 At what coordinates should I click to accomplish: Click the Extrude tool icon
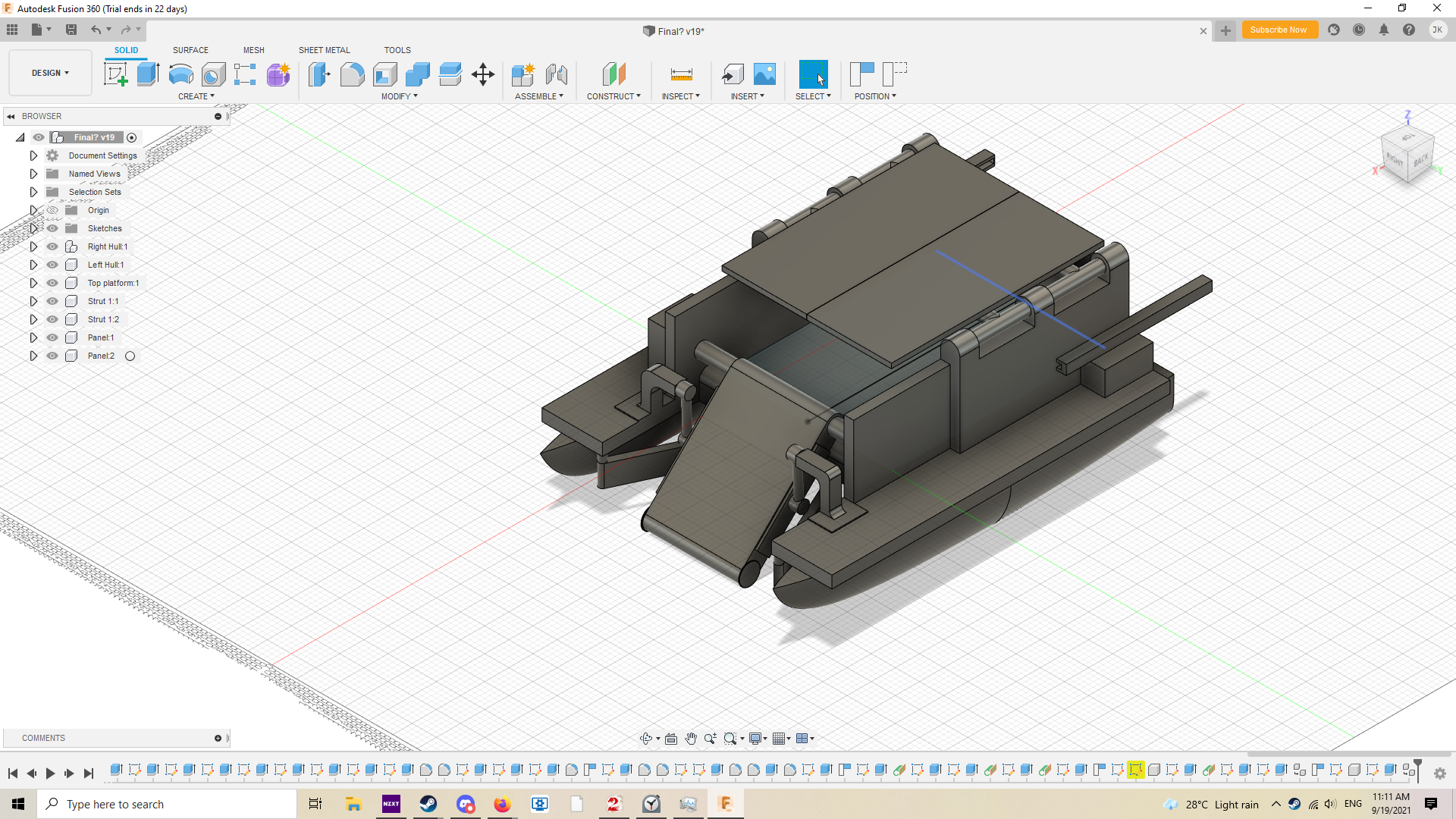click(x=148, y=74)
